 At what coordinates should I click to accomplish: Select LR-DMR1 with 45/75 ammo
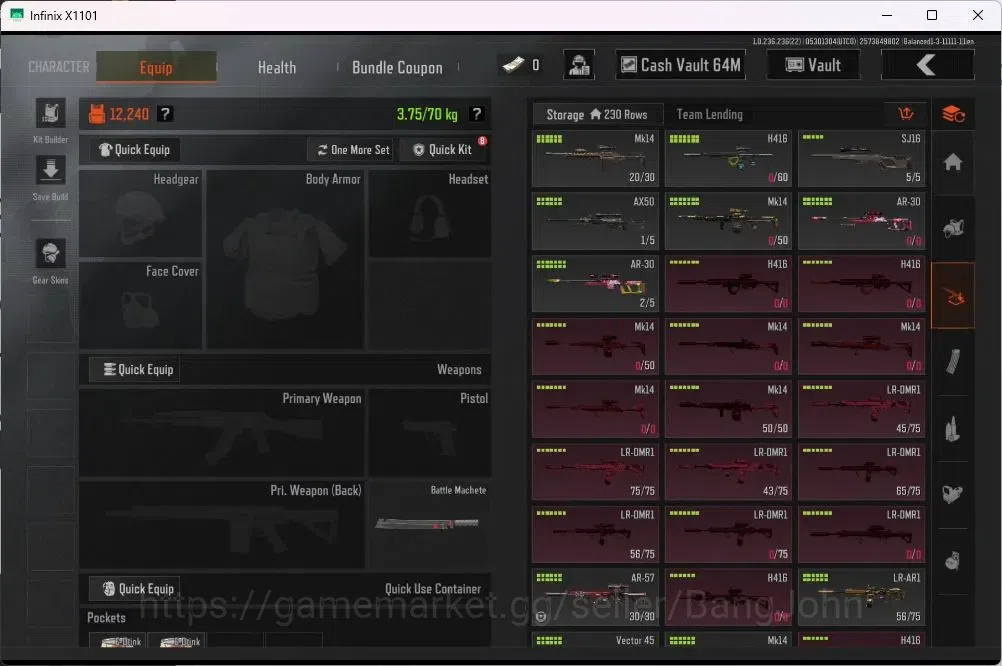click(x=861, y=409)
